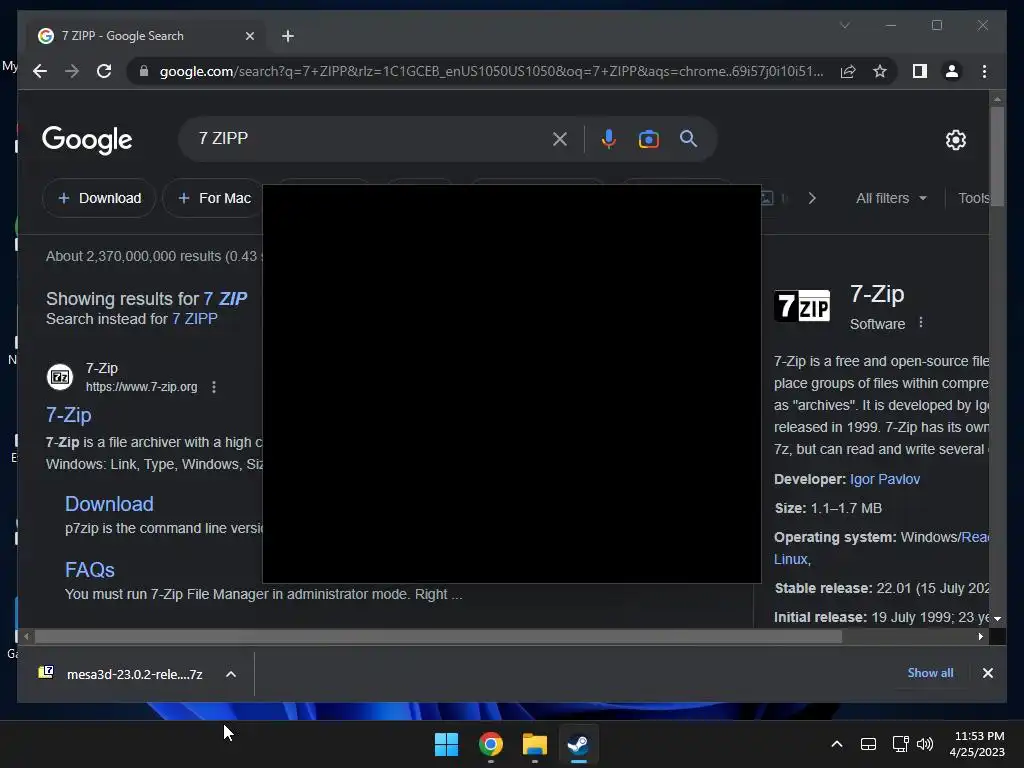
Task: Click the horizontal scrollbar thumb
Action: (438, 636)
